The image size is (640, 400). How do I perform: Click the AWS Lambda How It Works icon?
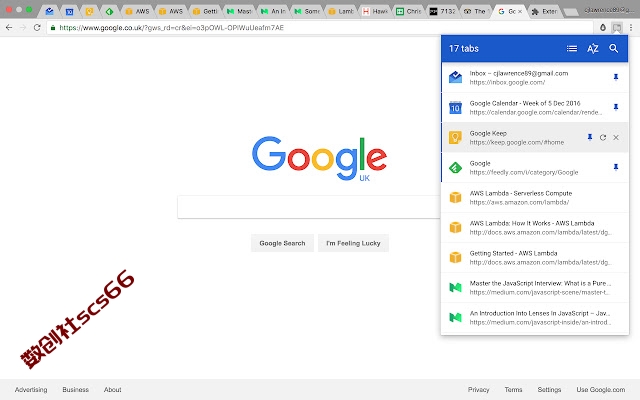click(x=456, y=227)
